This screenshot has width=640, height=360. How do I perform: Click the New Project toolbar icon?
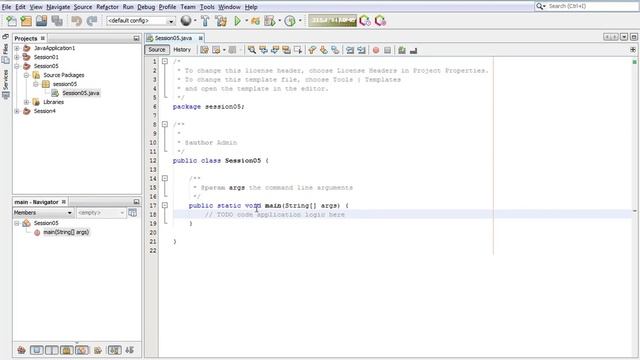26,21
